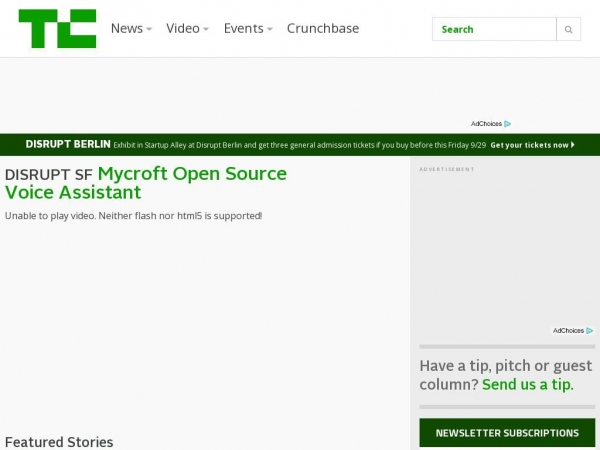Click the Disrupt SF label
The height and width of the screenshot is (450, 600).
[x=49, y=175]
